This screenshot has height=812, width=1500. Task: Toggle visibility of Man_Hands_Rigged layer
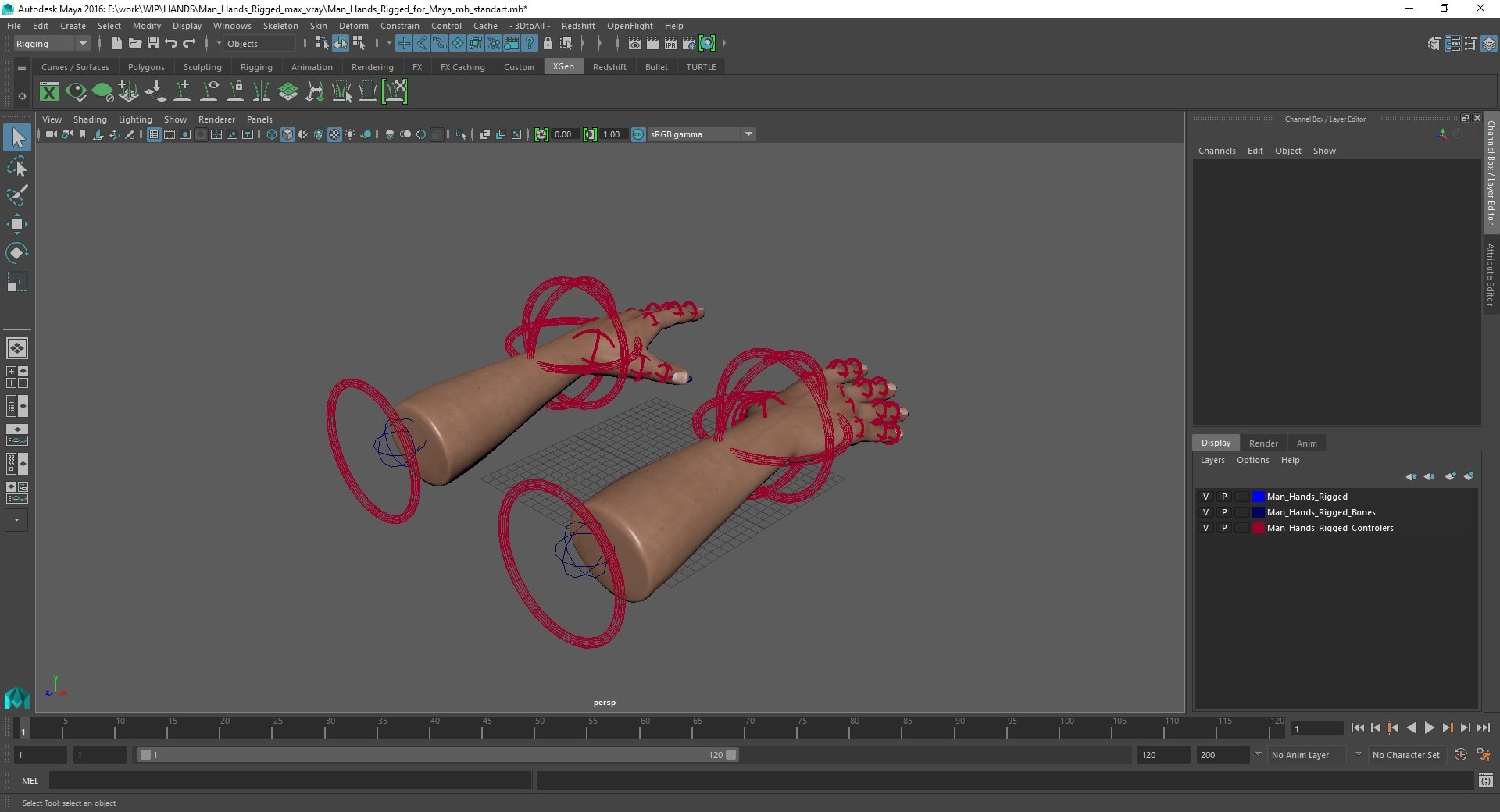coord(1205,497)
